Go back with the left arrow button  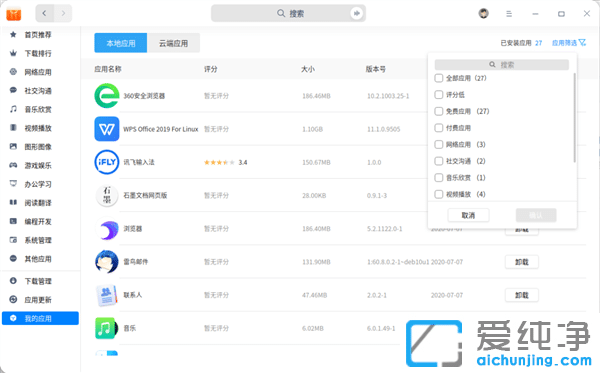44,13
